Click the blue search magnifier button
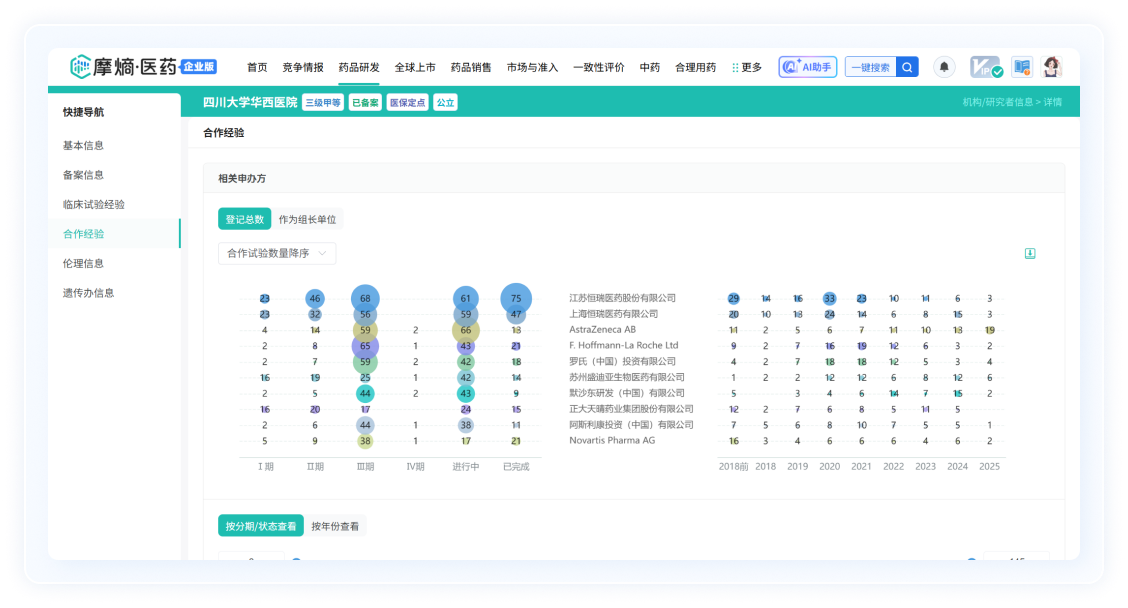 click(x=907, y=67)
